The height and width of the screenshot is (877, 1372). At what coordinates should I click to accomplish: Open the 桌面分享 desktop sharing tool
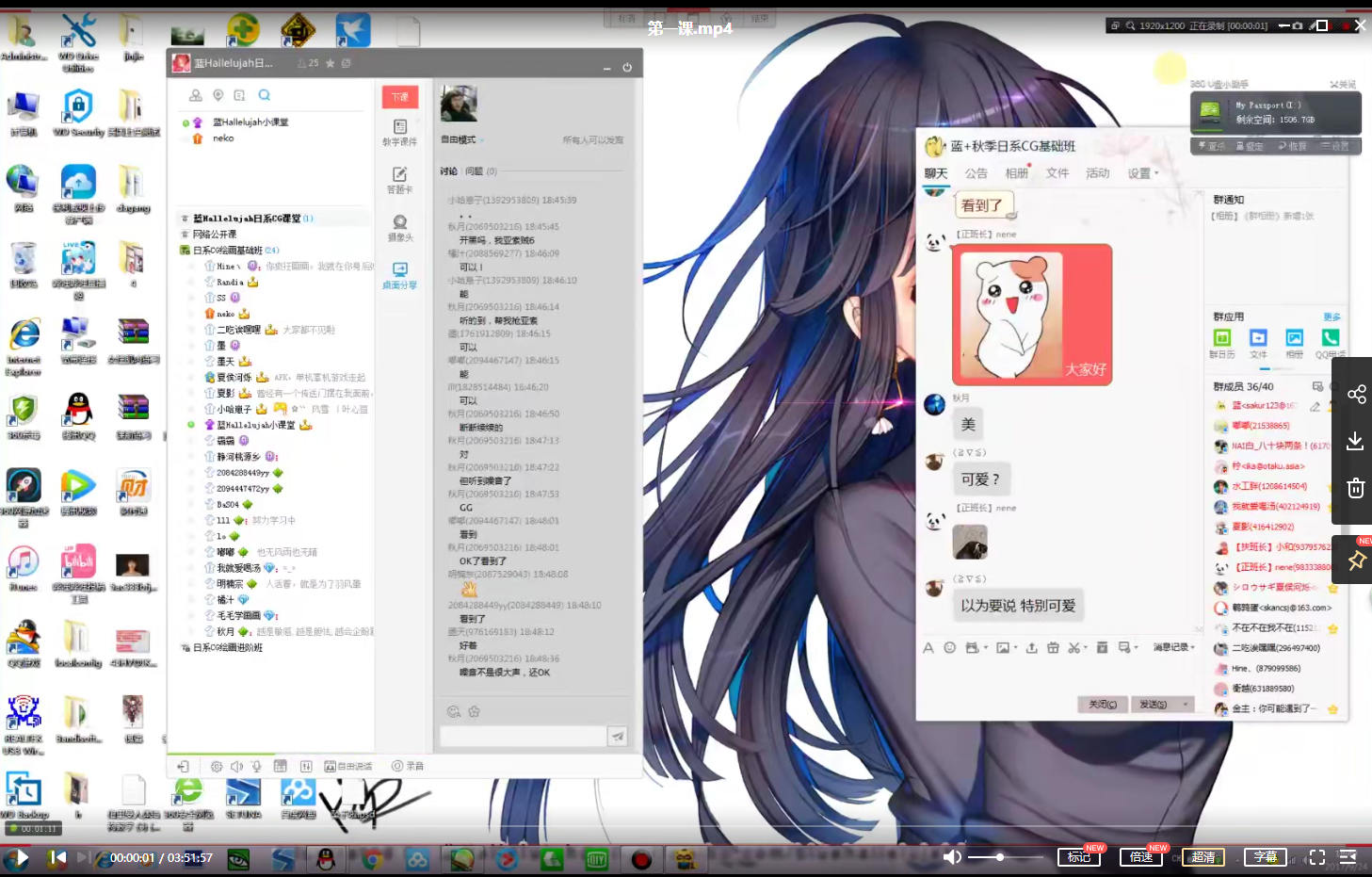pyautogui.click(x=399, y=275)
